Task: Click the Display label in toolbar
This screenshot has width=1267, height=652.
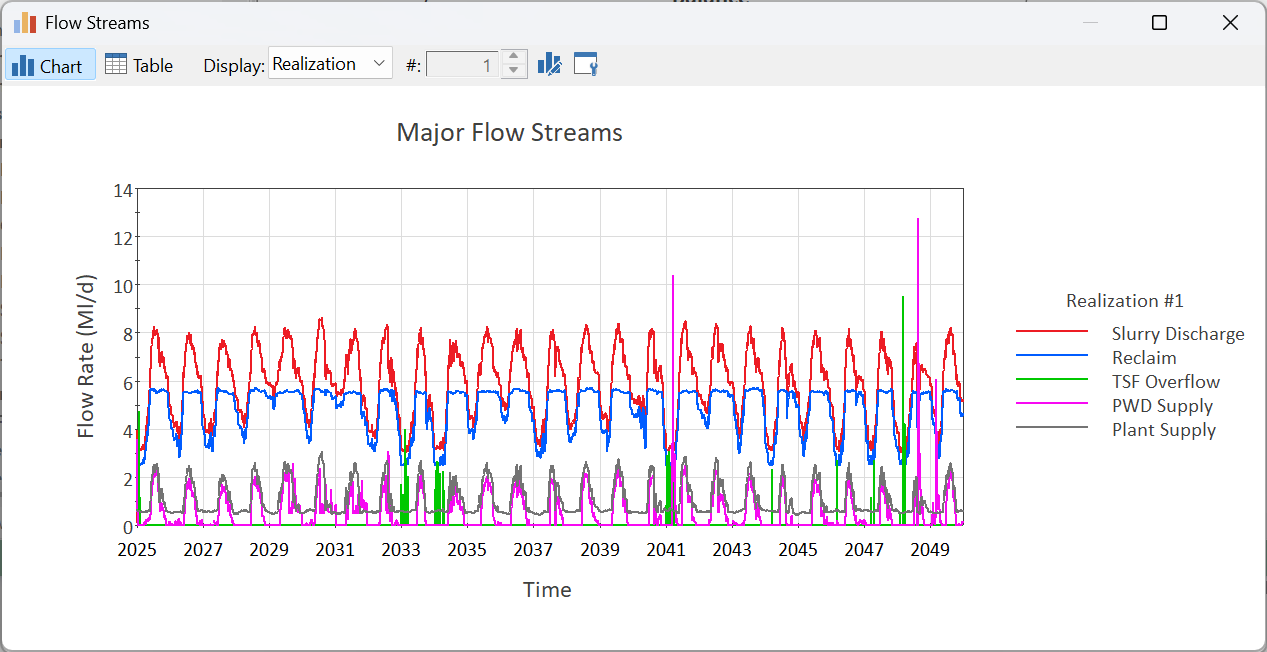Action: pos(234,66)
